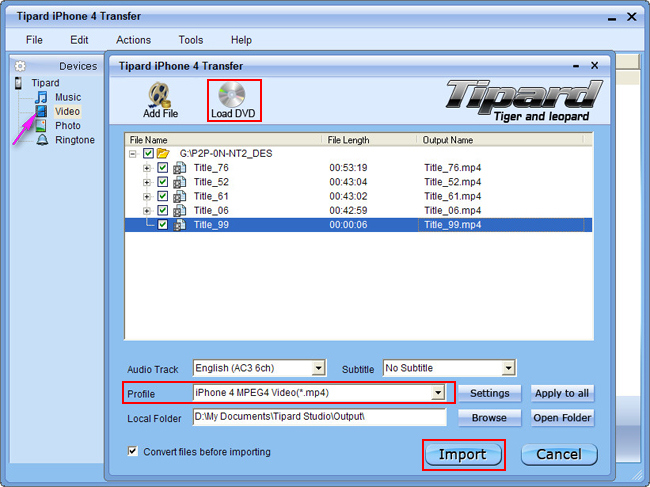Click the File Name column header
Image resolution: width=650 pixels, height=487 pixels.
point(223,140)
